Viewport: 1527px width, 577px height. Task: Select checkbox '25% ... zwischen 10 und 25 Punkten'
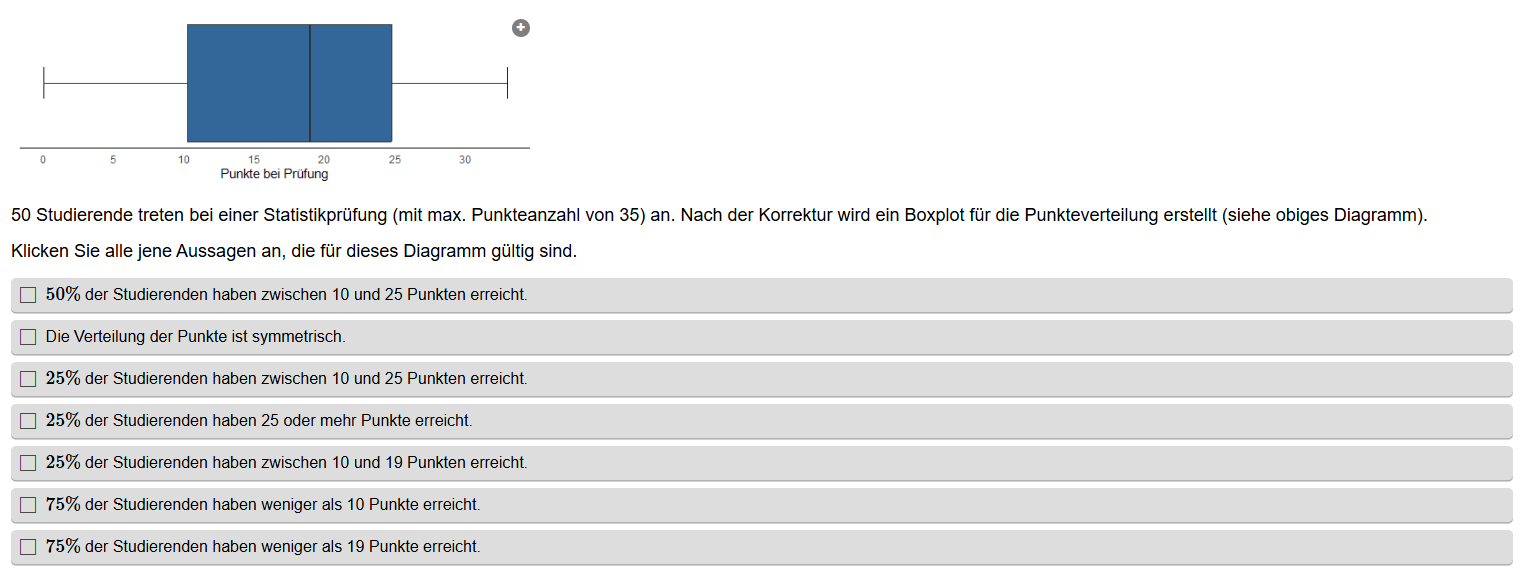click(28, 379)
